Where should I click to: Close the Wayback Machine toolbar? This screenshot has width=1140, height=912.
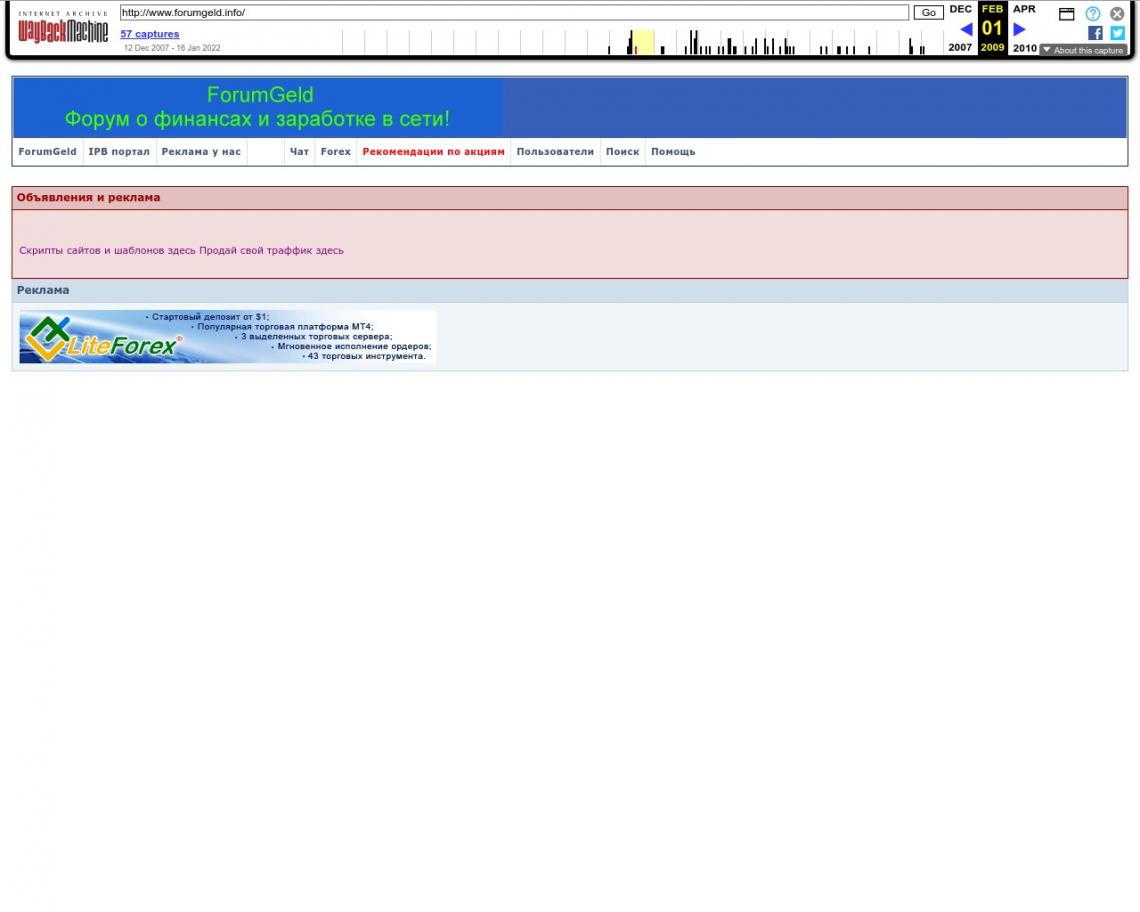(1117, 13)
